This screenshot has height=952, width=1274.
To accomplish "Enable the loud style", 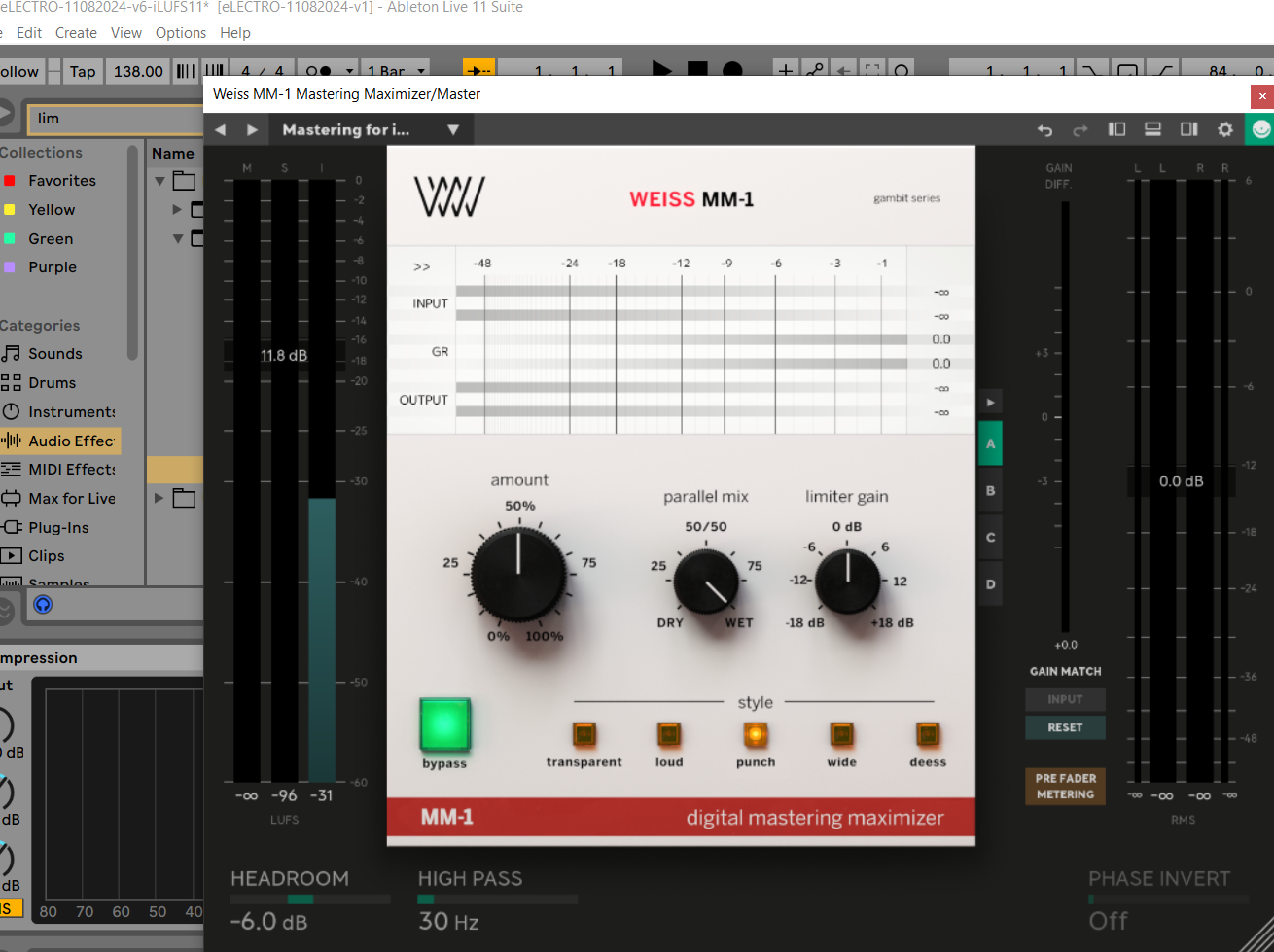I will 669,734.
